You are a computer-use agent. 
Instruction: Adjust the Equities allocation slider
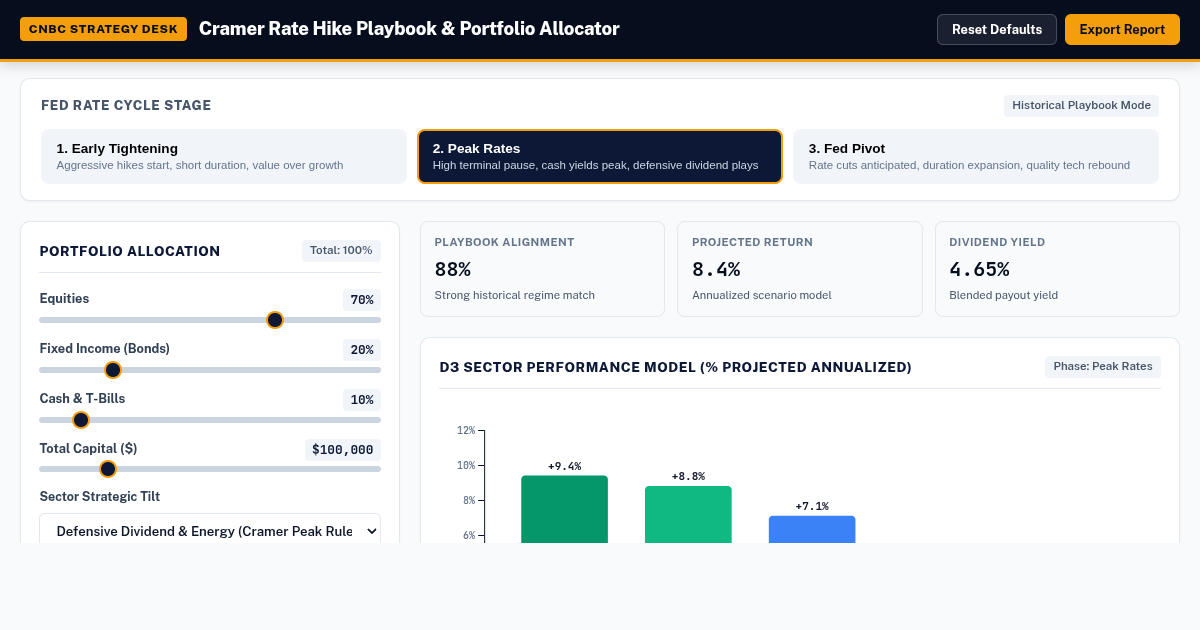pos(210,320)
